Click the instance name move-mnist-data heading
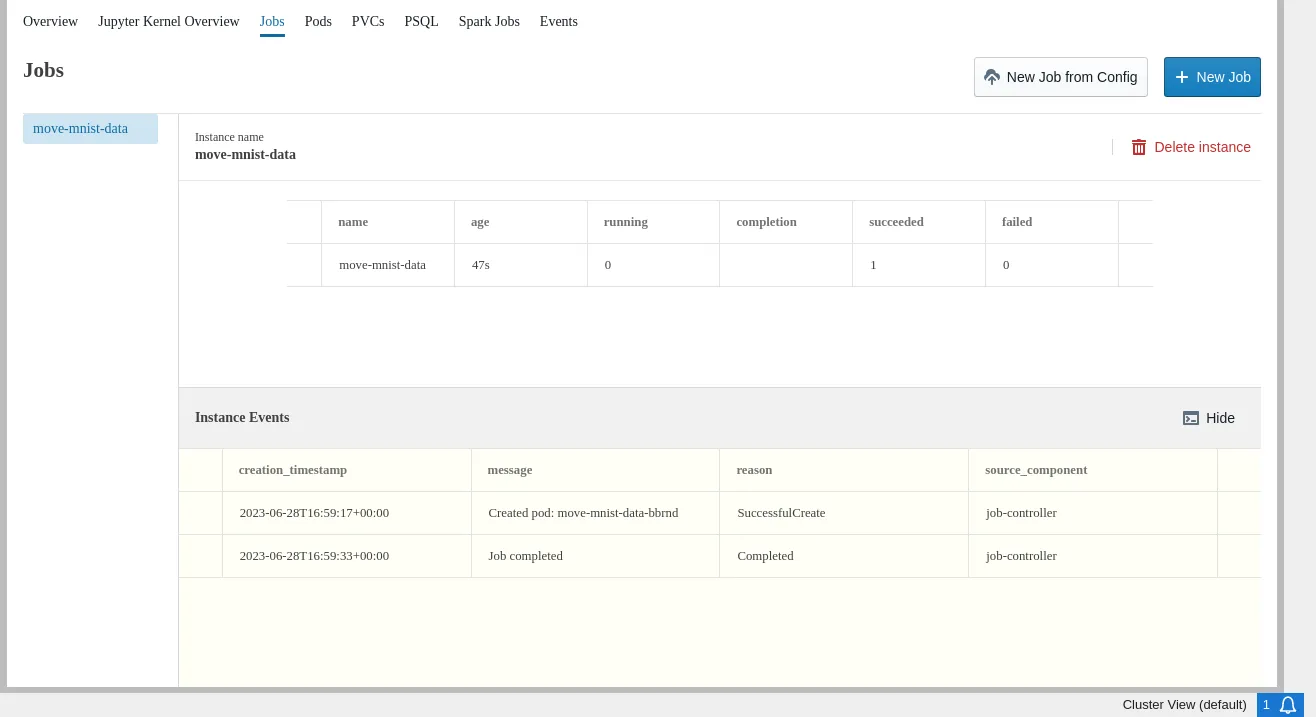1316x717 pixels. pyautogui.click(x=245, y=155)
